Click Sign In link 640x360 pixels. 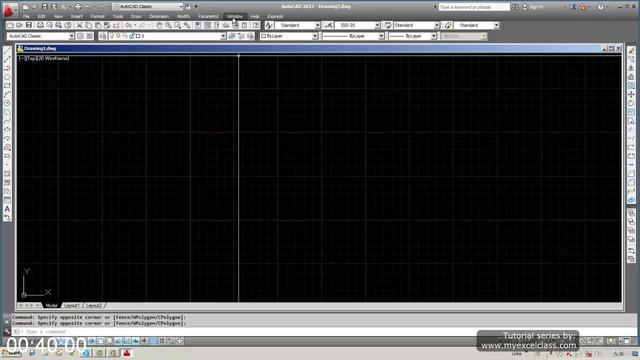536,7
